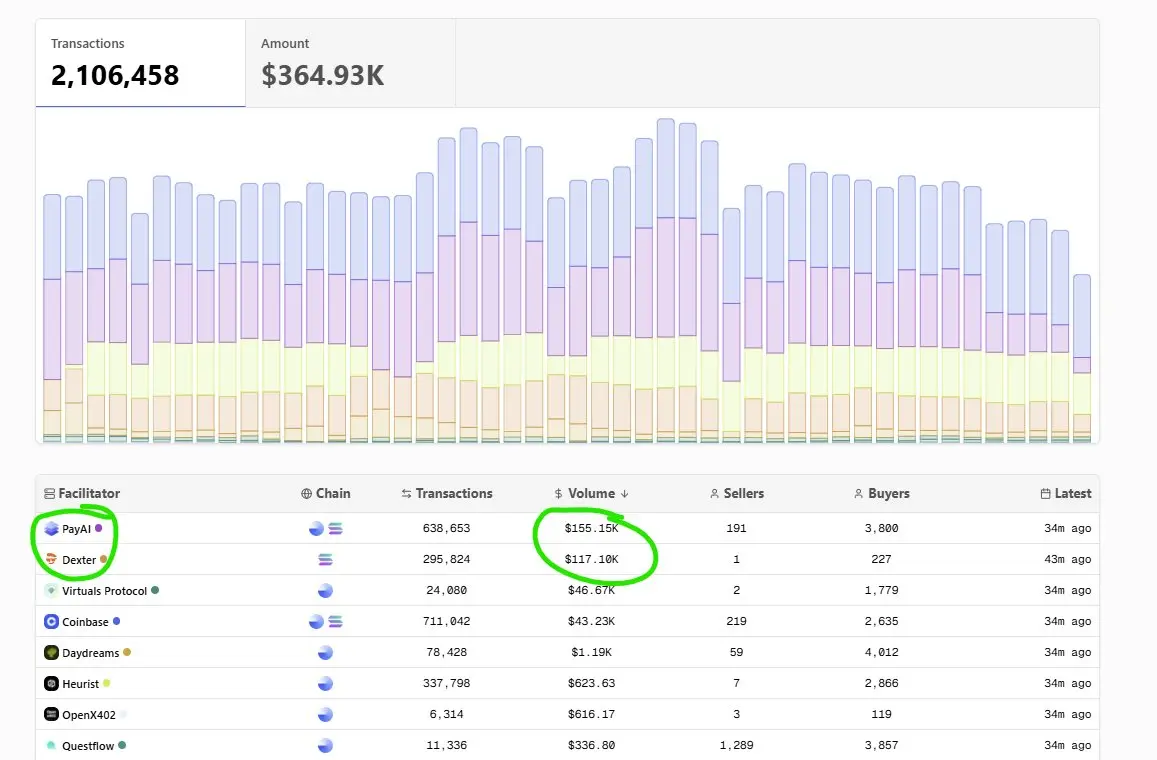Click the Heurist facilitator logo icon
Screen dimensions: 1157x760
click(51, 684)
